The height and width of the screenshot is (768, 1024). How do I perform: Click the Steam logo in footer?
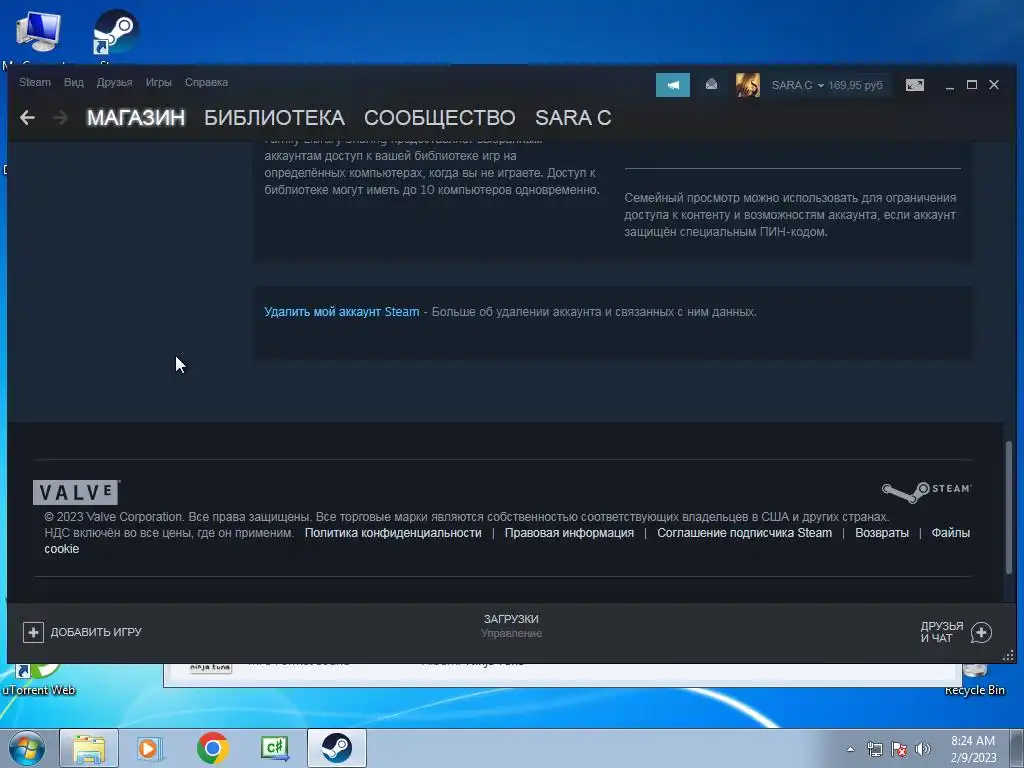(926, 492)
